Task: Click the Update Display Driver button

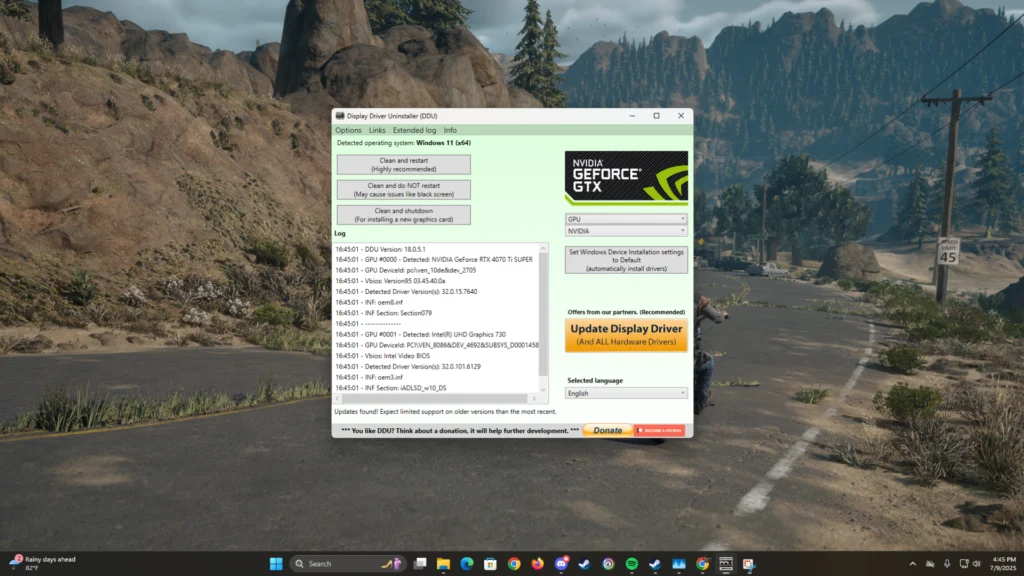Action: (x=626, y=335)
